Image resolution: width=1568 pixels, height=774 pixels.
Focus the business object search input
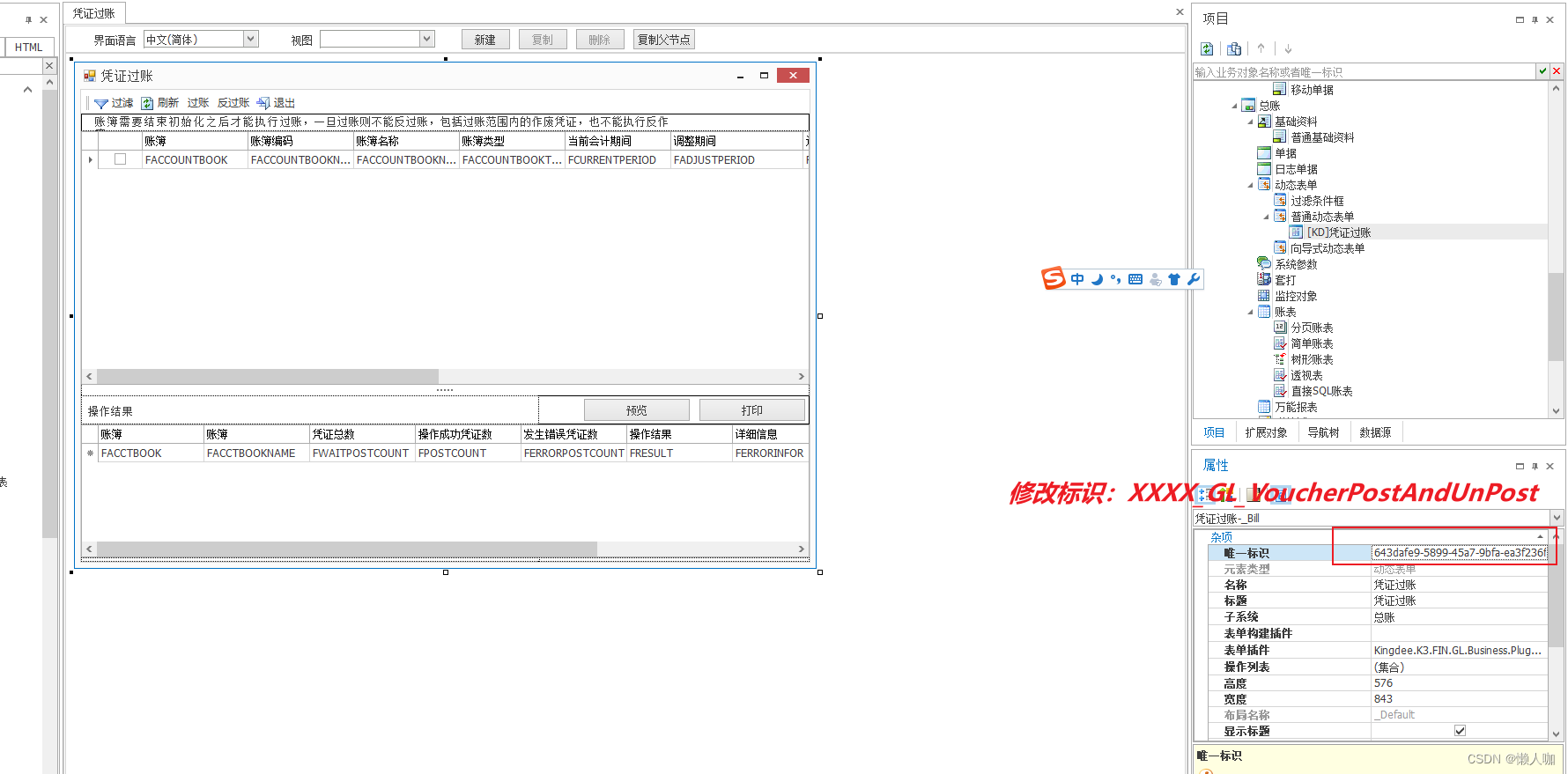click(1365, 71)
